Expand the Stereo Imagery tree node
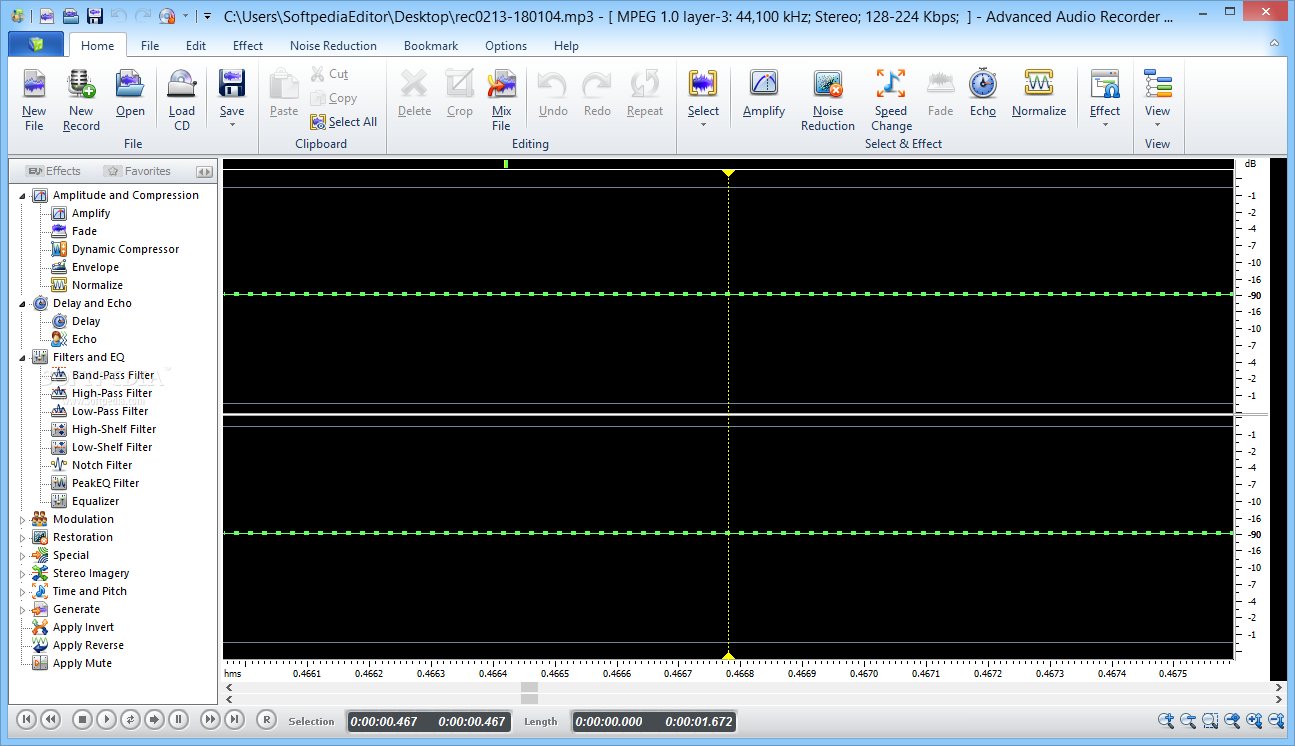The image size is (1295, 746). tap(22, 574)
